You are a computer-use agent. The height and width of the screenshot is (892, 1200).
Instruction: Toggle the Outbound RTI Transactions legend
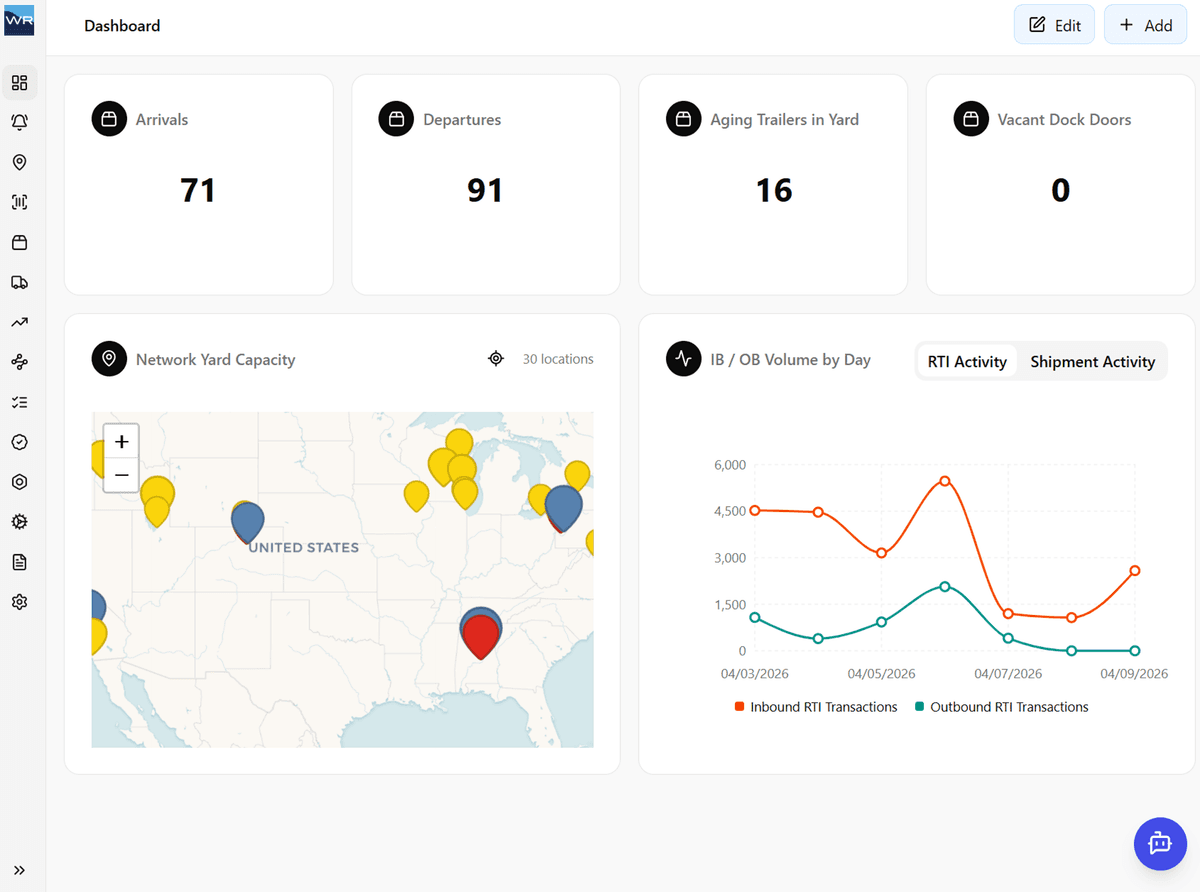1002,706
